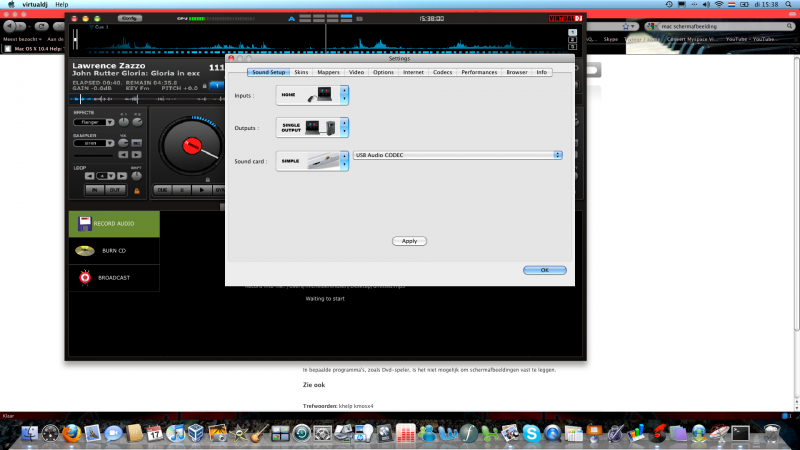800x450 pixels.
Task: Open the loop length dropdown showing 4
Action: (x=106, y=176)
